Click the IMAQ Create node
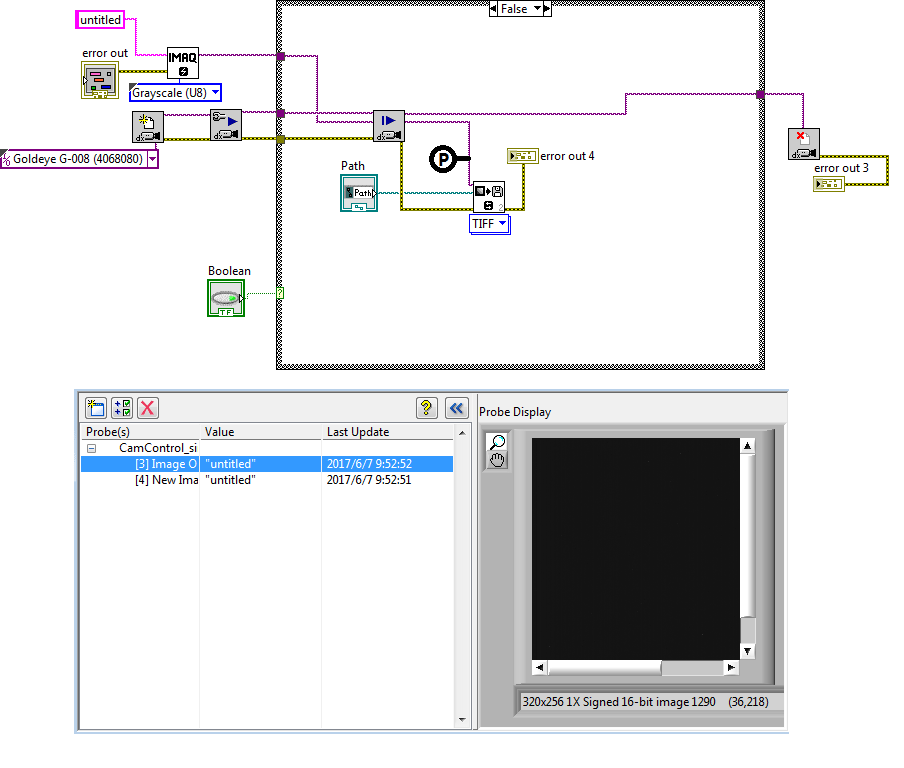904x768 pixels. pyautogui.click(x=182, y=62)
